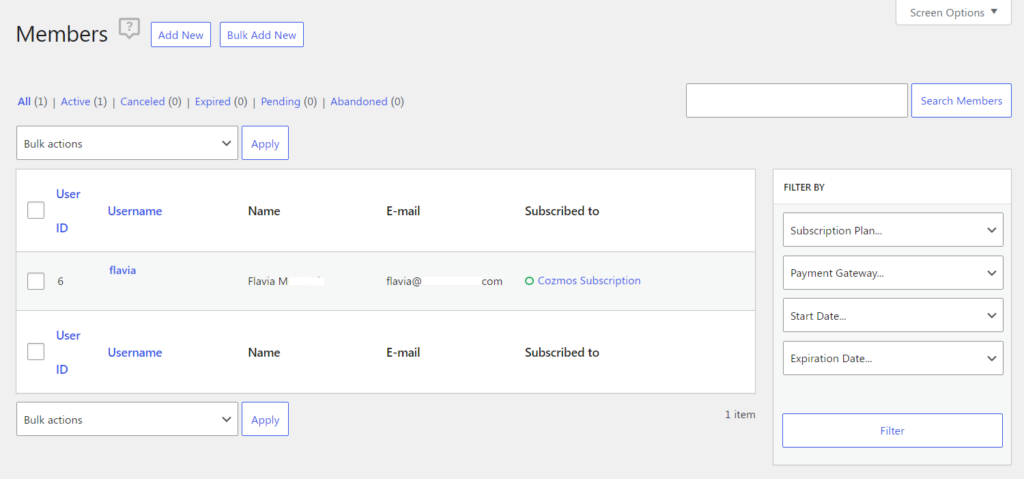Click the Add New button

(x=181, y=35)
